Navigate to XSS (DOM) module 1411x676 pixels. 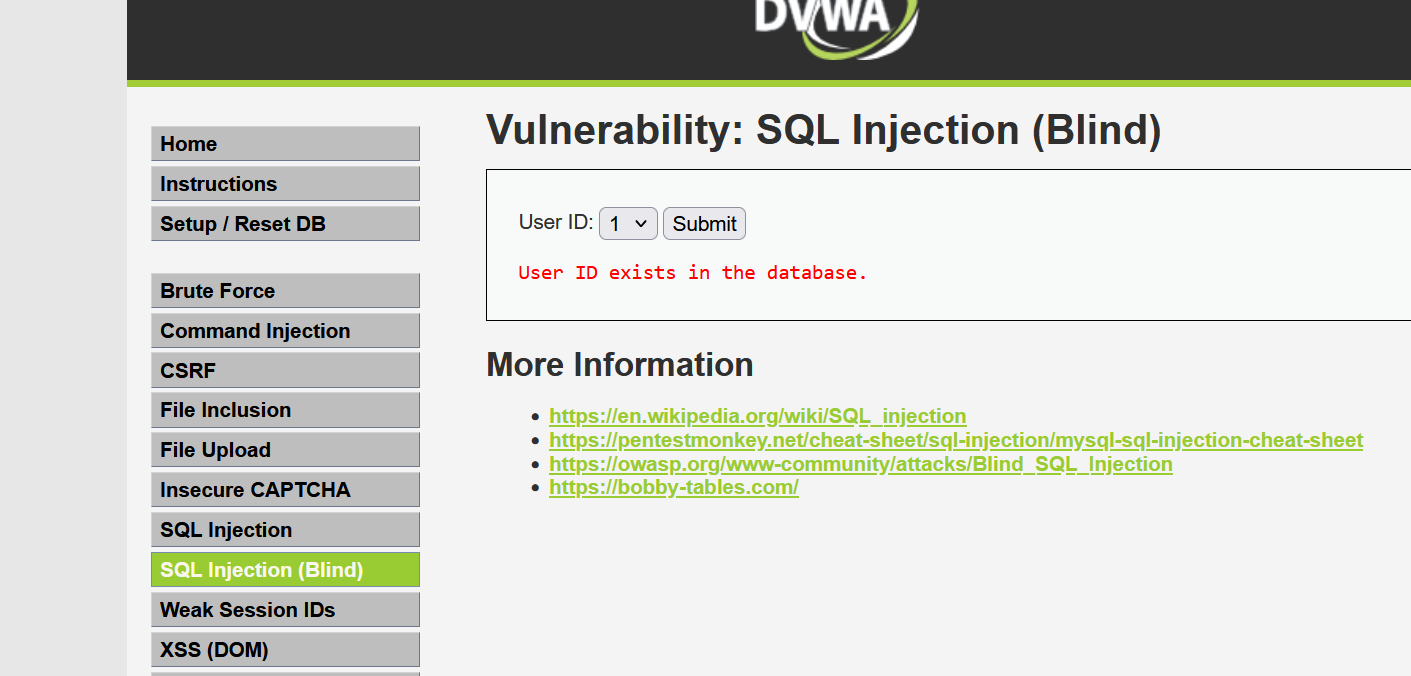tap(285, 650)
